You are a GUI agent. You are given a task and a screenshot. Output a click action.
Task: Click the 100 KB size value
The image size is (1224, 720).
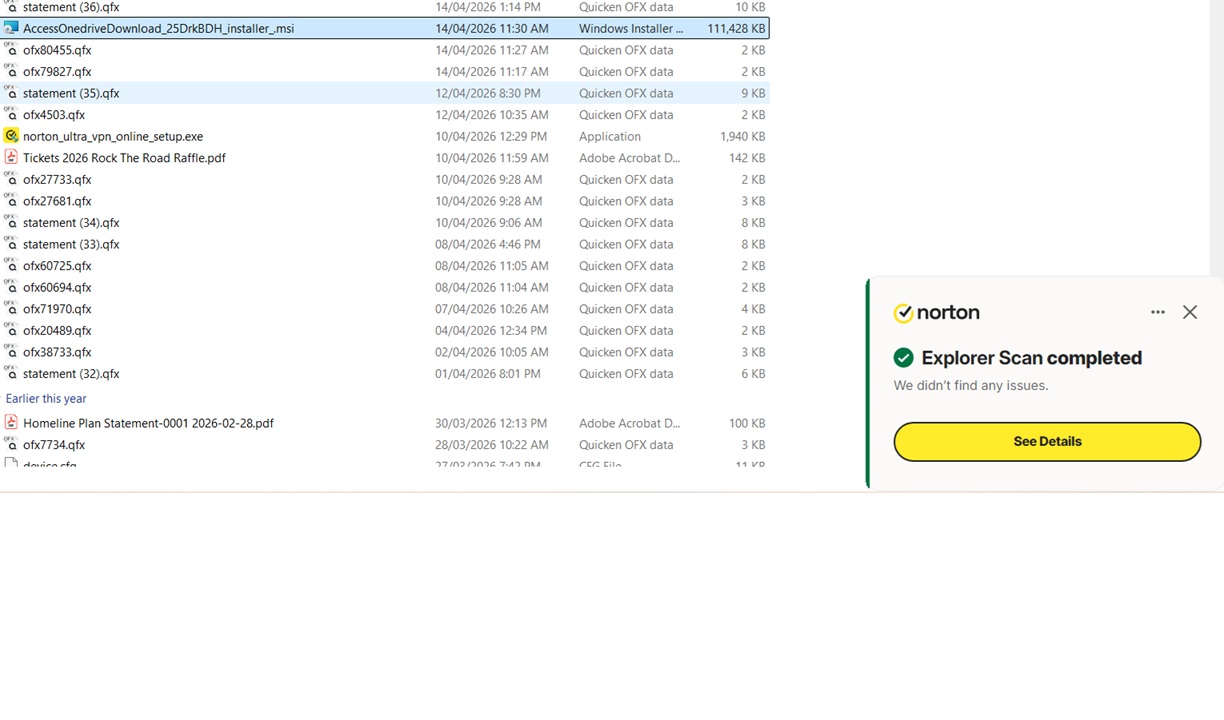747,423
